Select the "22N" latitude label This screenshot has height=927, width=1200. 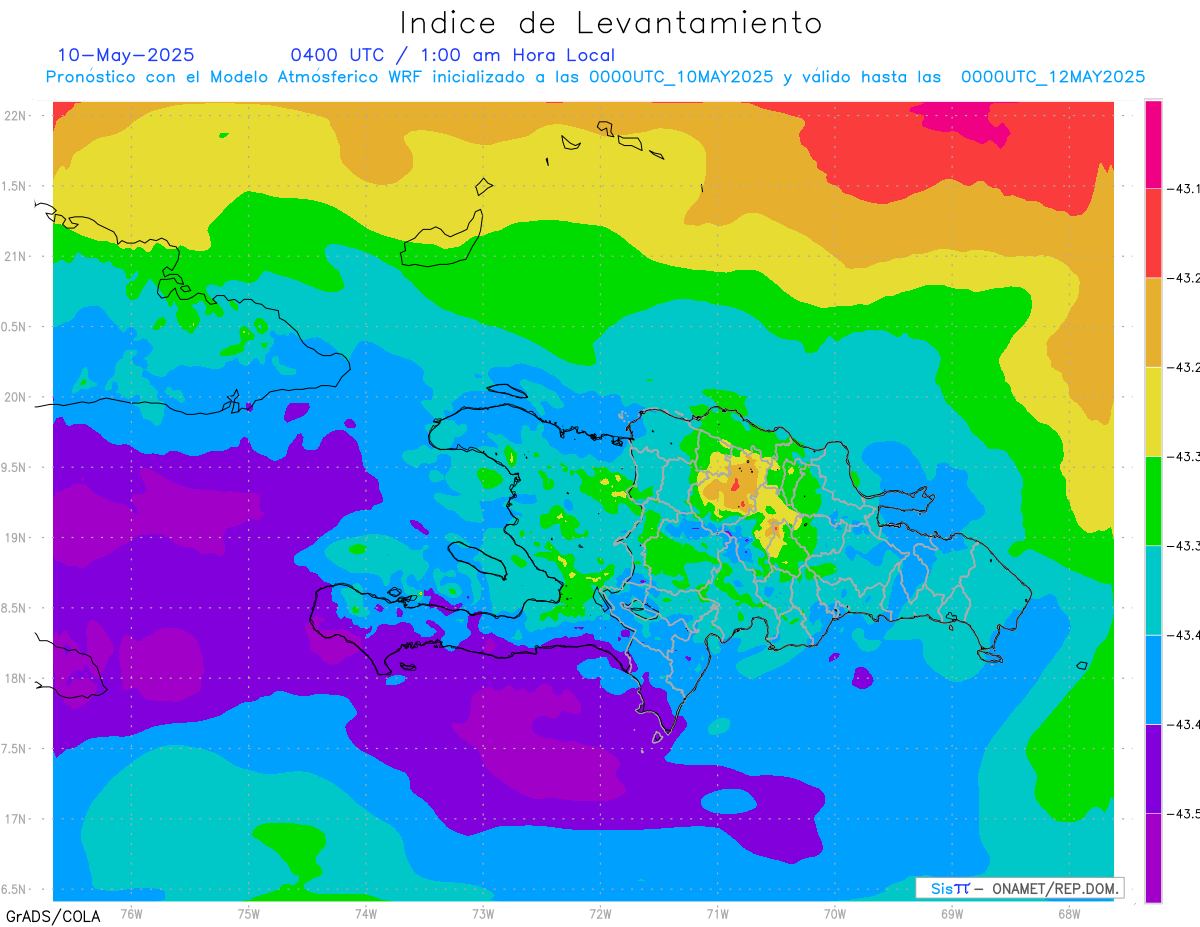click(15, 115)
